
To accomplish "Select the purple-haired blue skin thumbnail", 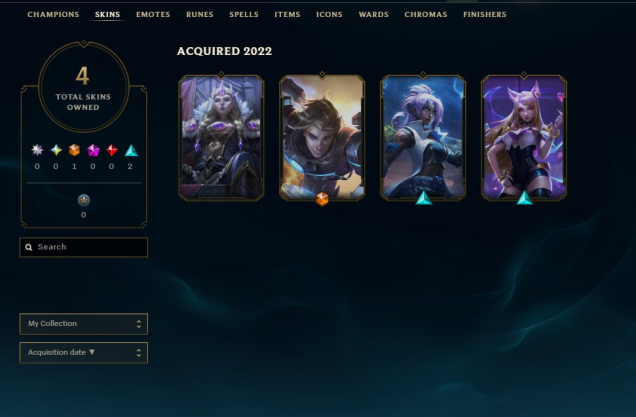I will tap(423, 138).
